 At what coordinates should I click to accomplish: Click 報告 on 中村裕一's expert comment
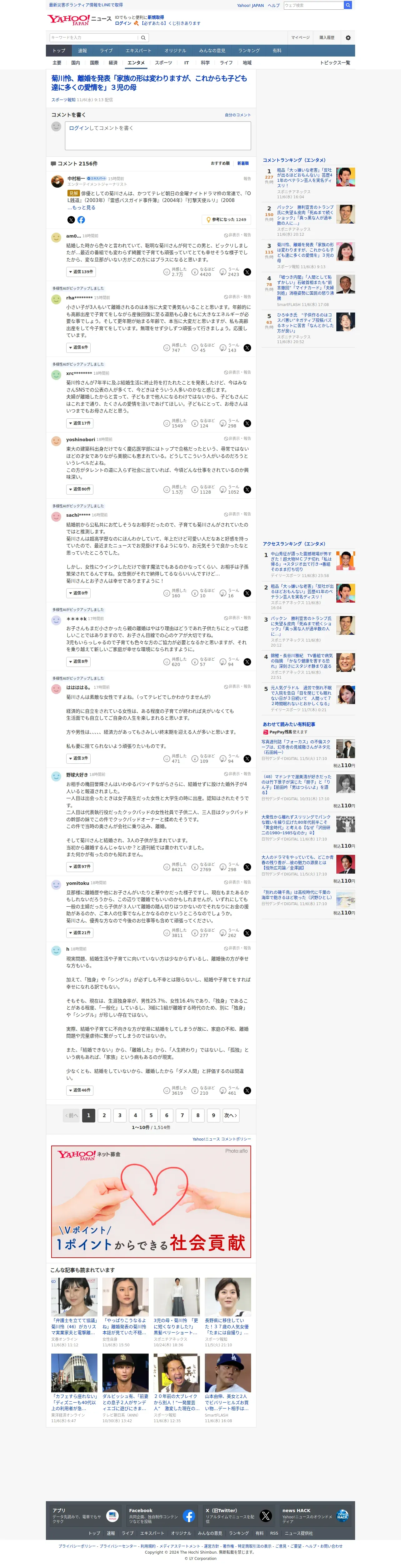(x=247, y=179)
